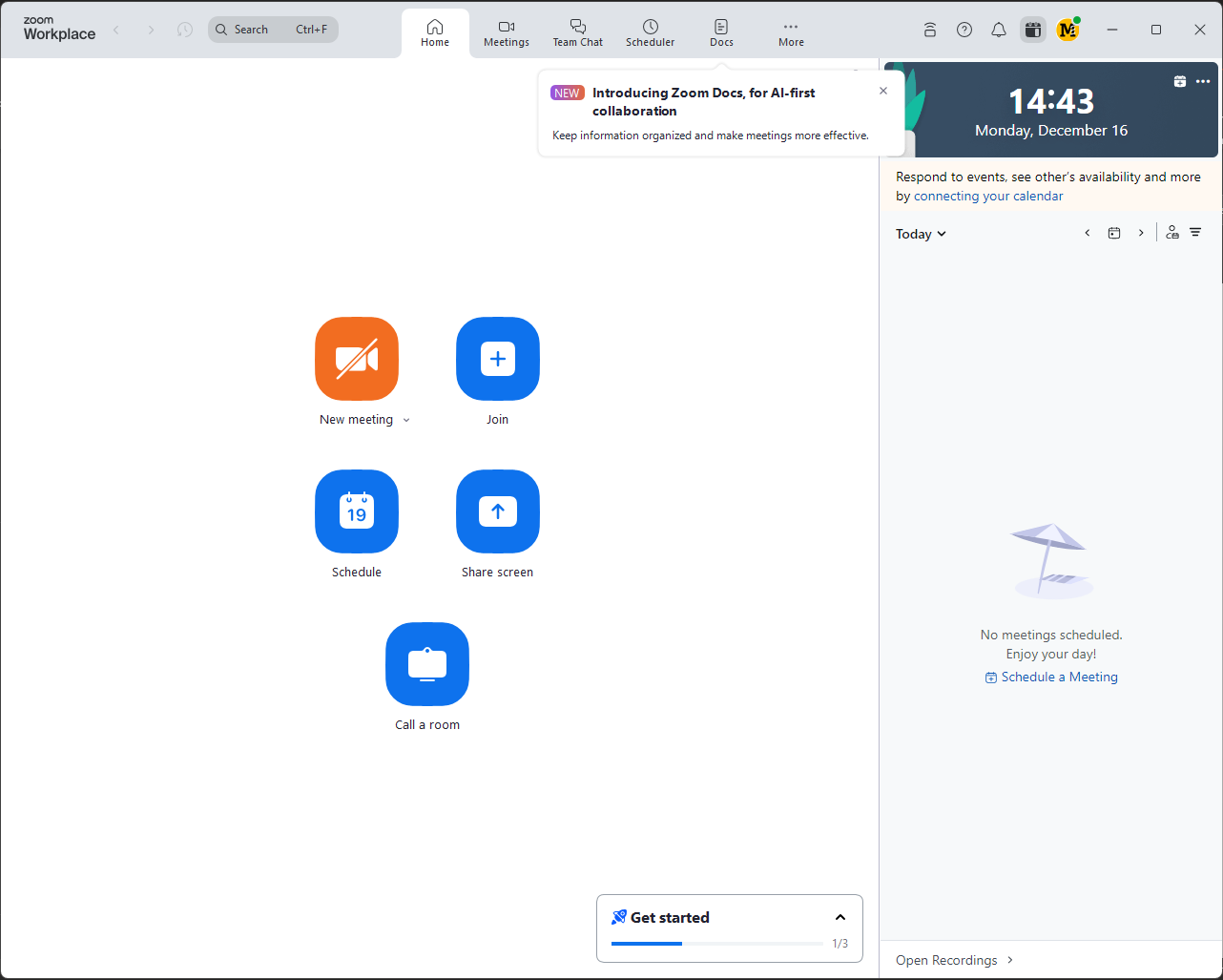Click the calendar panel icon in title bar
Viewport: 1223px width, 980px height.
[1033, 30]
